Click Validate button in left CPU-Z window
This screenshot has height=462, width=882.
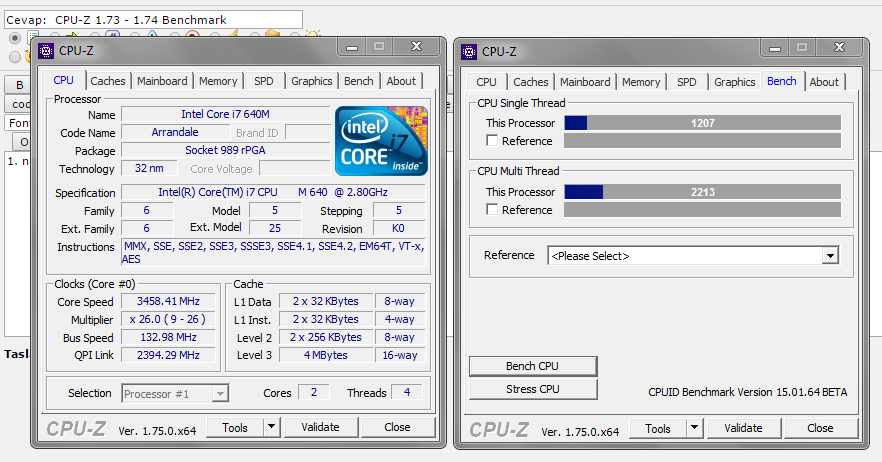point(321,427)
